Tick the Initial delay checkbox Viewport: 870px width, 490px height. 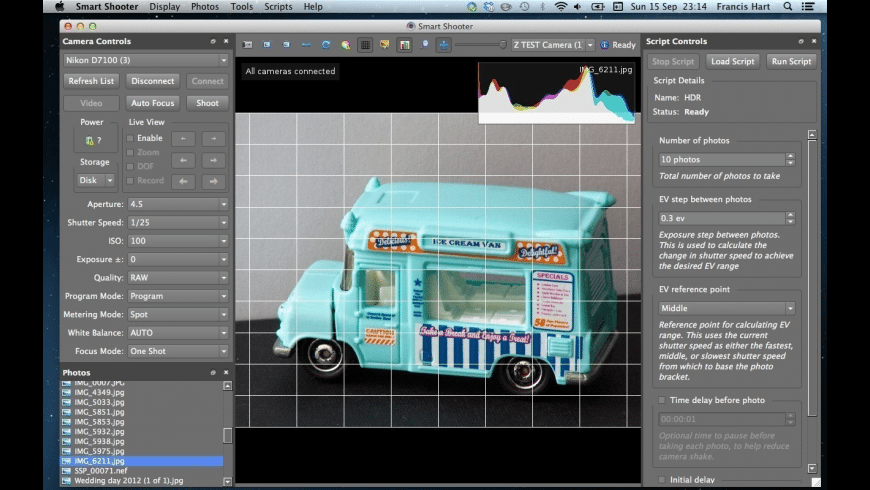tap(662, 479)
